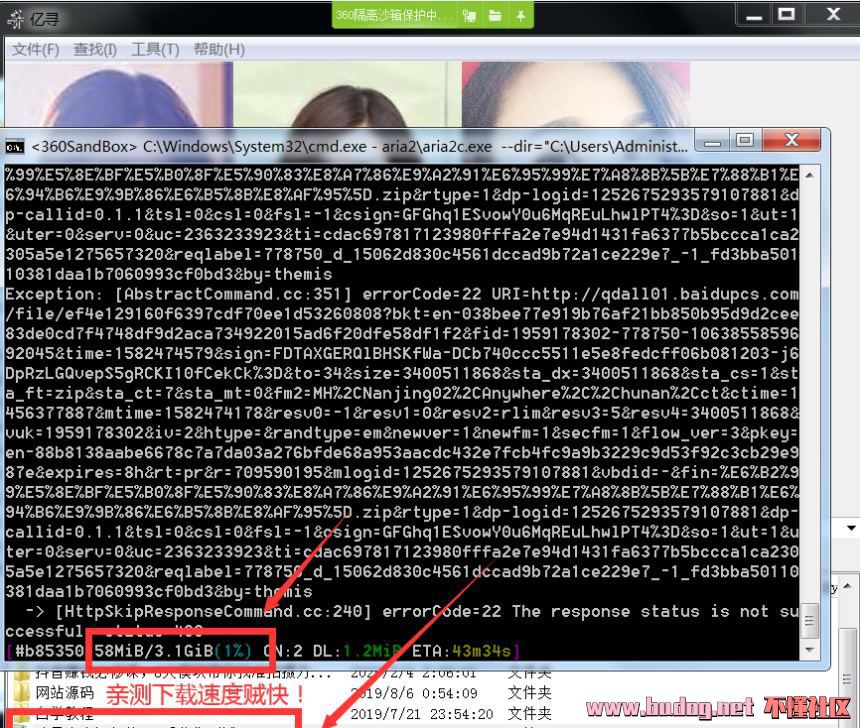Select the first blue-haired thumbnail image

pyautogui.click(x=119, y=94)
